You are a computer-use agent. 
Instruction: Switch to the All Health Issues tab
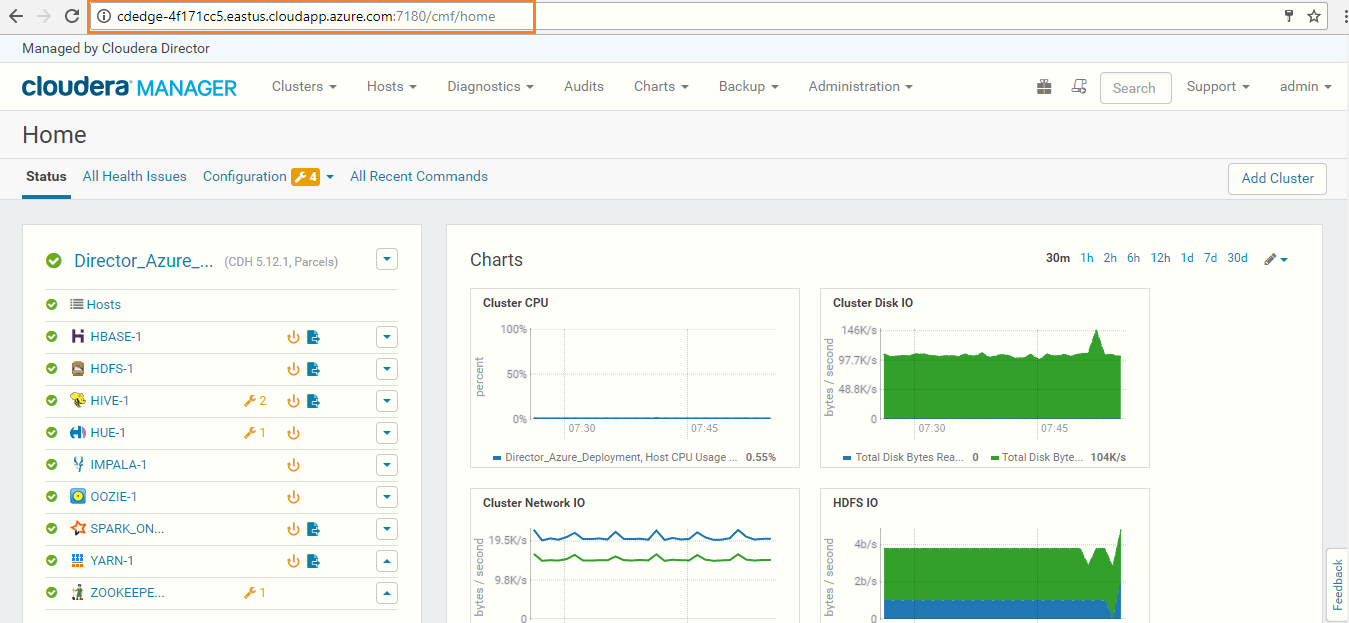(135, 177)
